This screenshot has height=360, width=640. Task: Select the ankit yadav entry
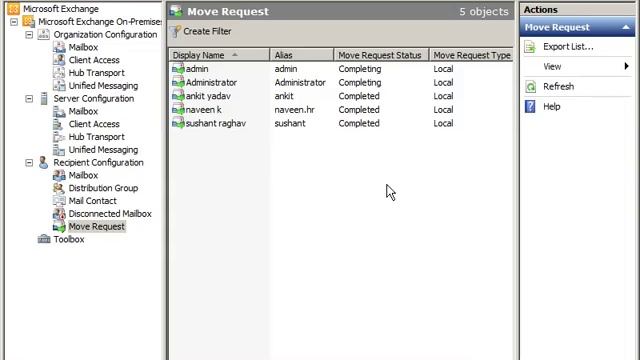coord(208,96)
